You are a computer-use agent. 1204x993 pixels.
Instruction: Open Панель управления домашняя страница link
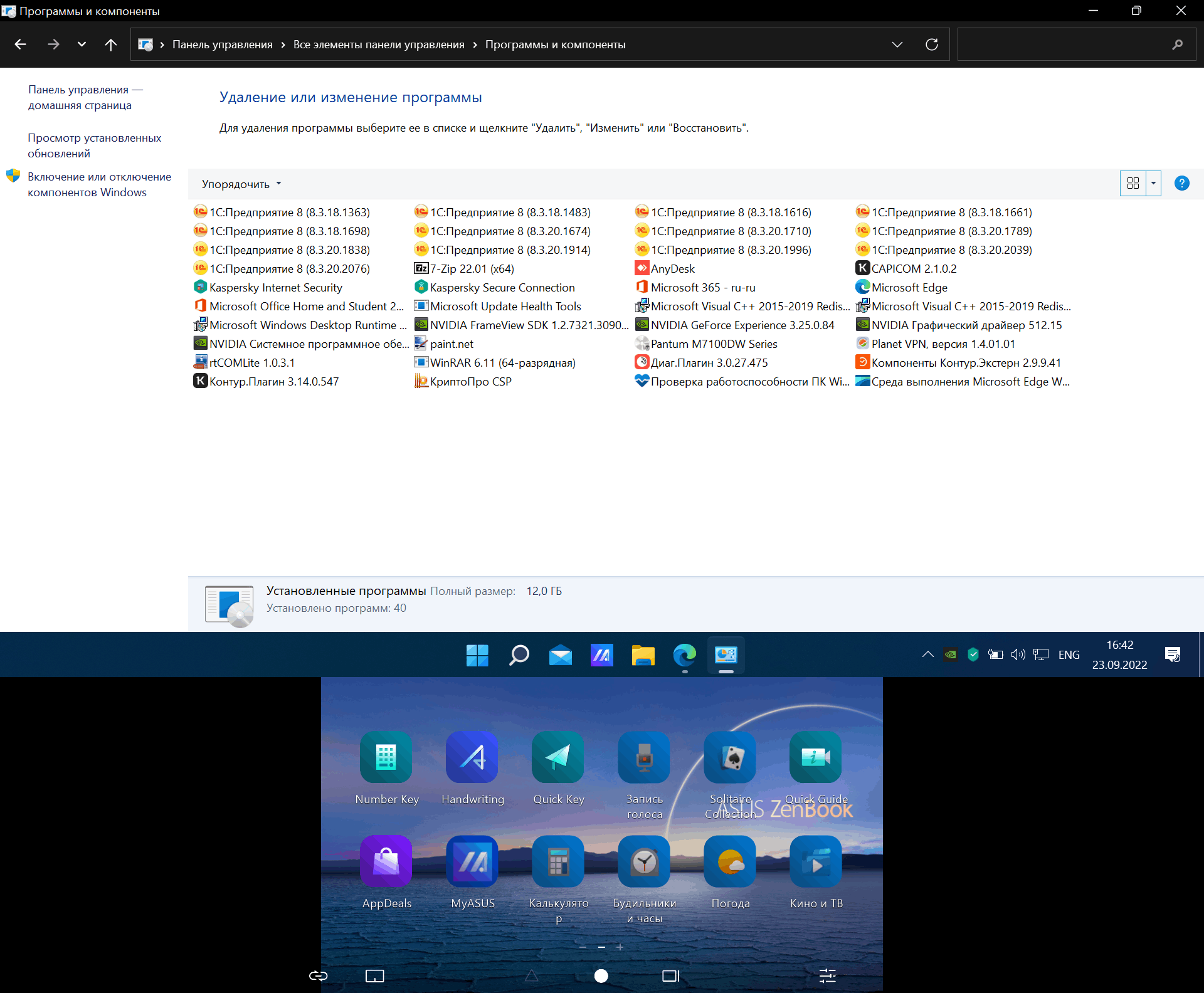85,97
